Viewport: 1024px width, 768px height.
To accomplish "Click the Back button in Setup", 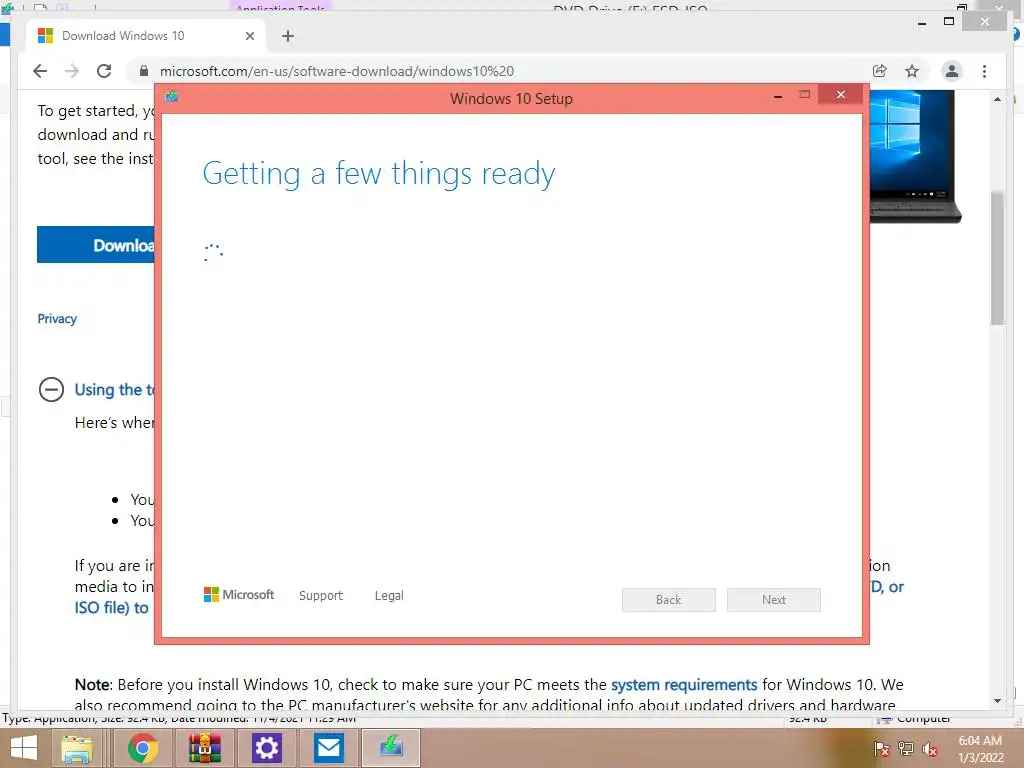I will pos(669,600).
